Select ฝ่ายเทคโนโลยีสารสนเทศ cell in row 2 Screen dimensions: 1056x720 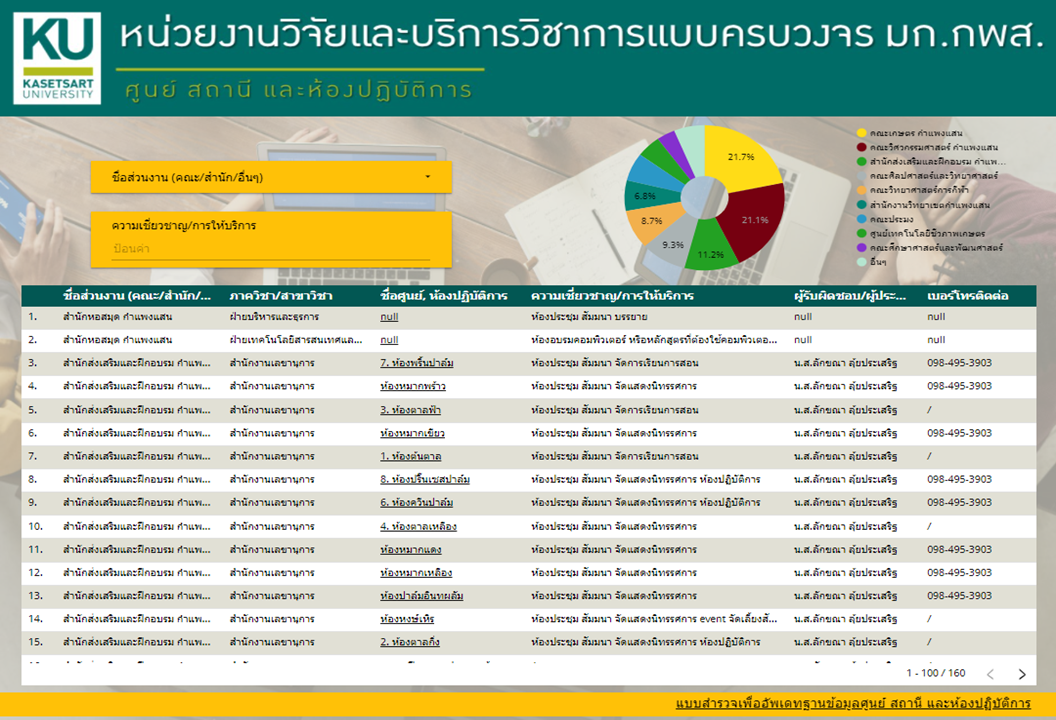tap(296, 340)
